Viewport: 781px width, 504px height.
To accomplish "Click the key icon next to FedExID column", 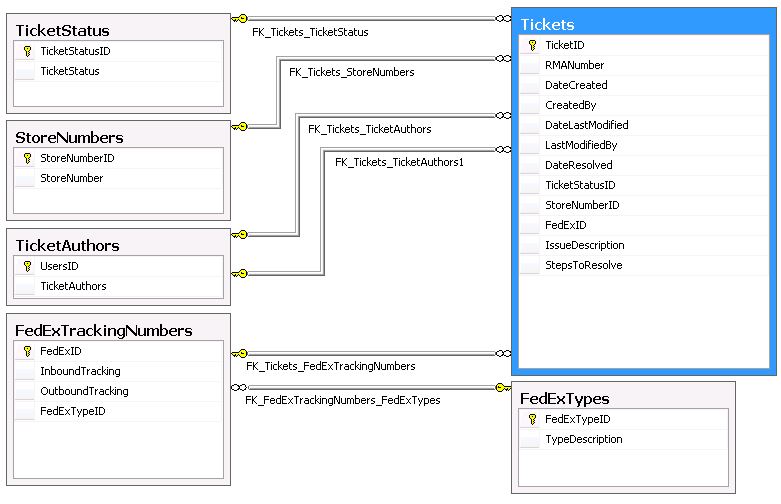I will click(x=27, y=351).
